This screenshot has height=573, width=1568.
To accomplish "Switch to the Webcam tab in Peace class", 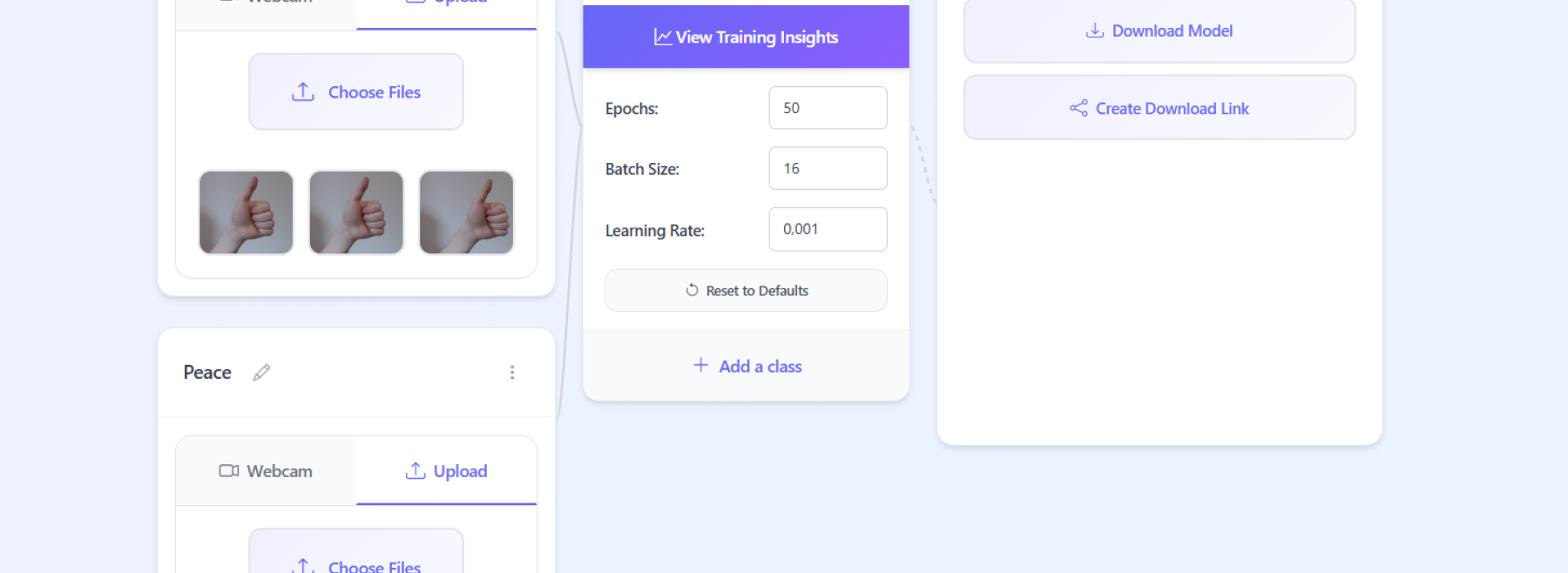I will pos(266,471).
